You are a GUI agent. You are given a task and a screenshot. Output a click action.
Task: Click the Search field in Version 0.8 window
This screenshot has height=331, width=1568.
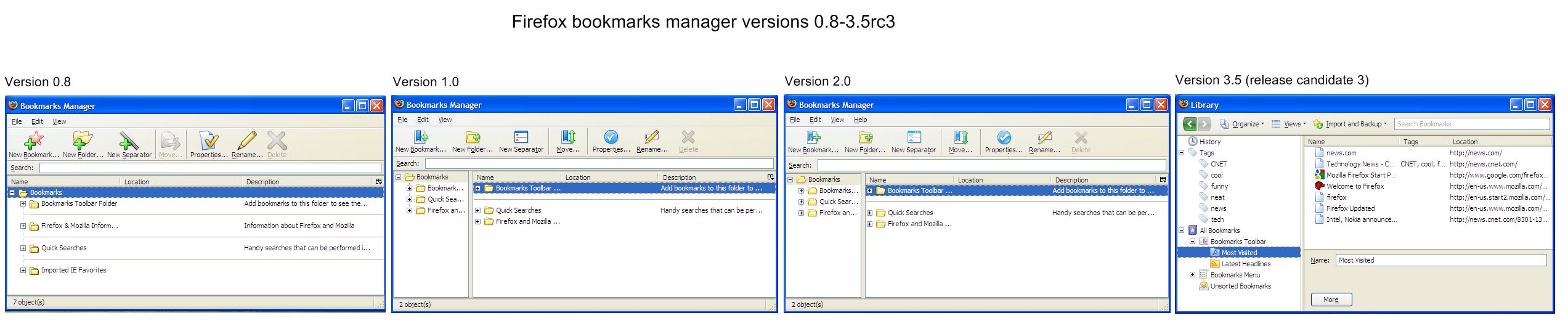tap(210, 168)
